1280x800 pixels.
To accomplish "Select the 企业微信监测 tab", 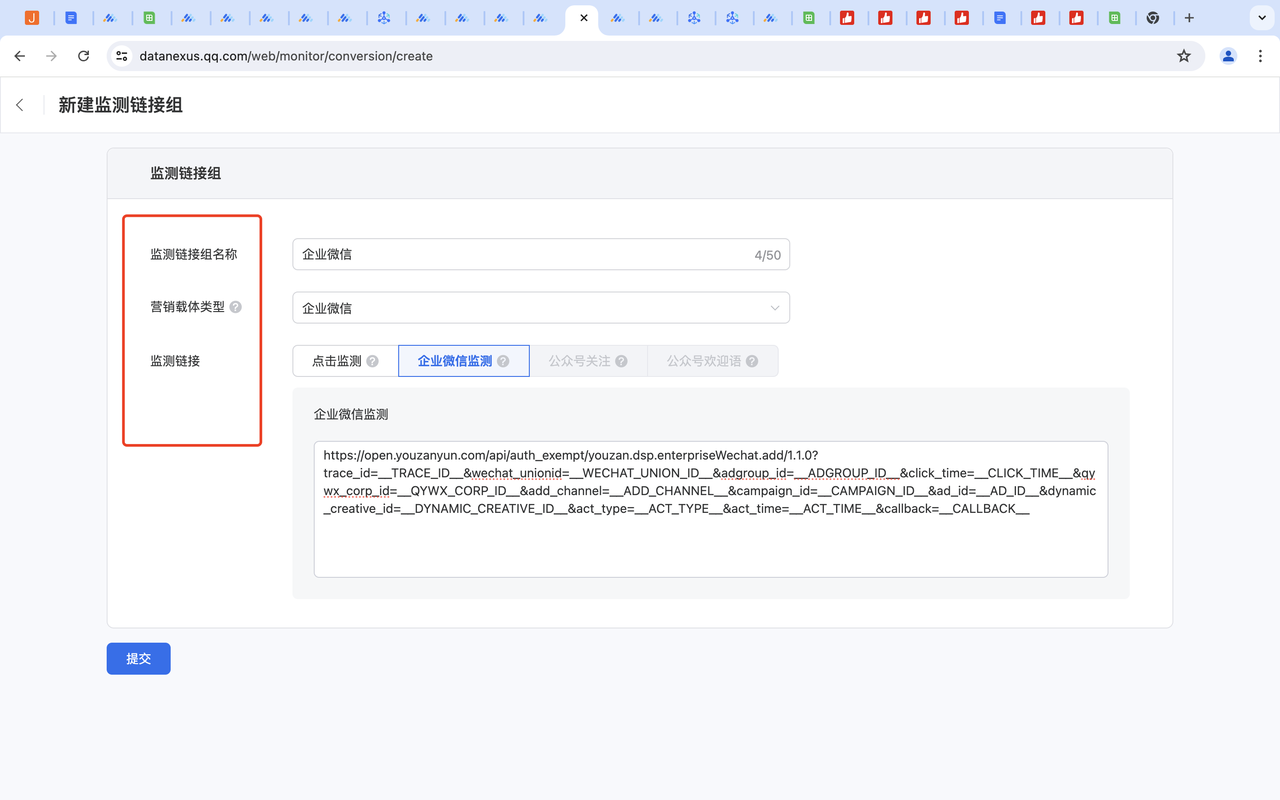I will (x=464, y=361).
